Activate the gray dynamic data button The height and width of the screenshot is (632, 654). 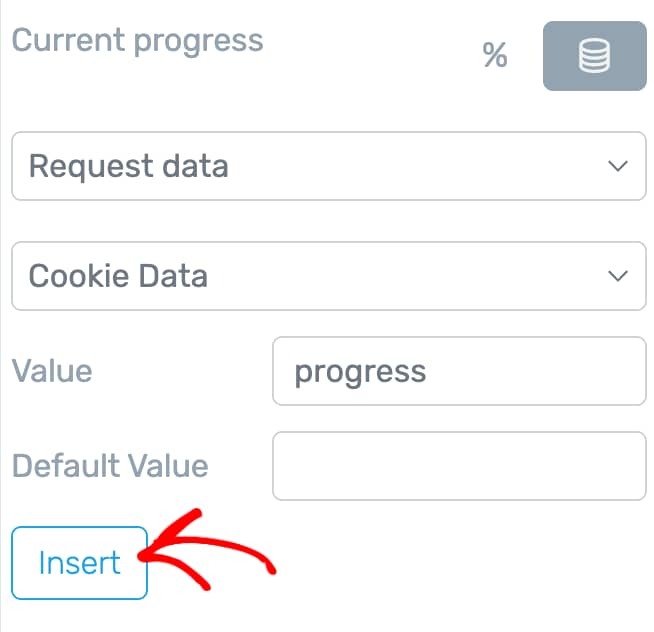(595, 56)
